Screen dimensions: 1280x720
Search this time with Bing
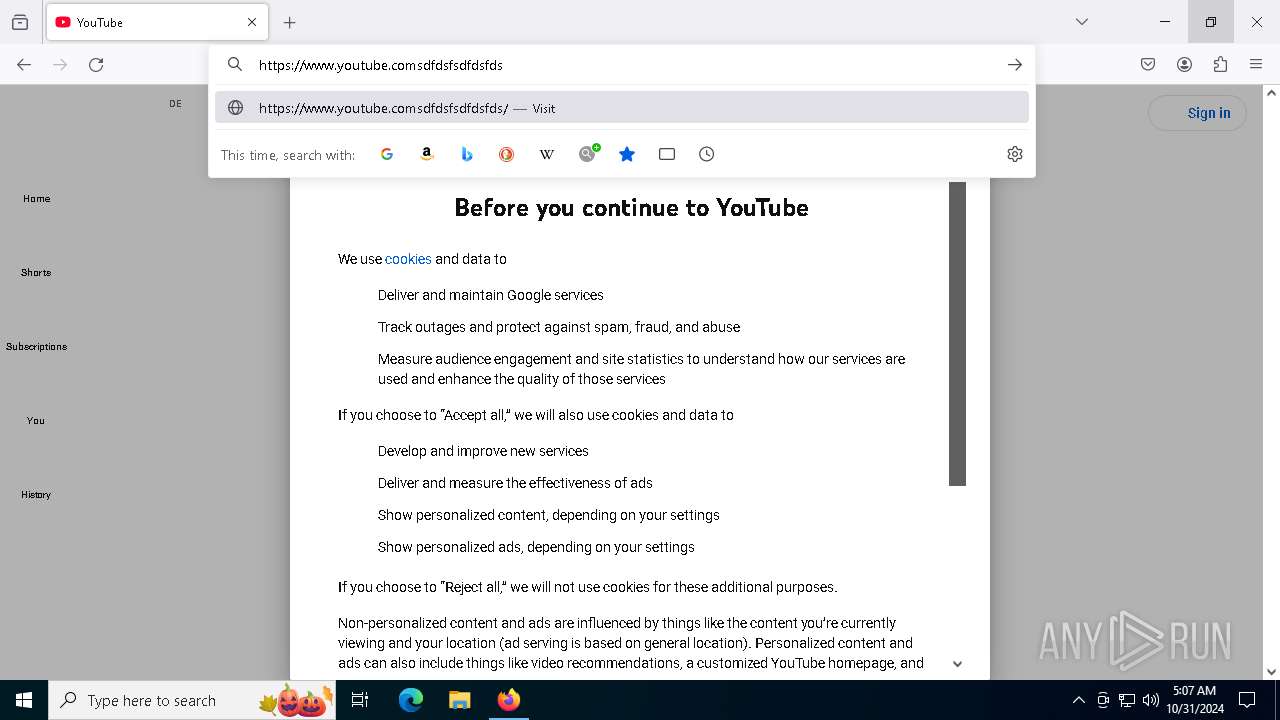(x=467, y=154)
